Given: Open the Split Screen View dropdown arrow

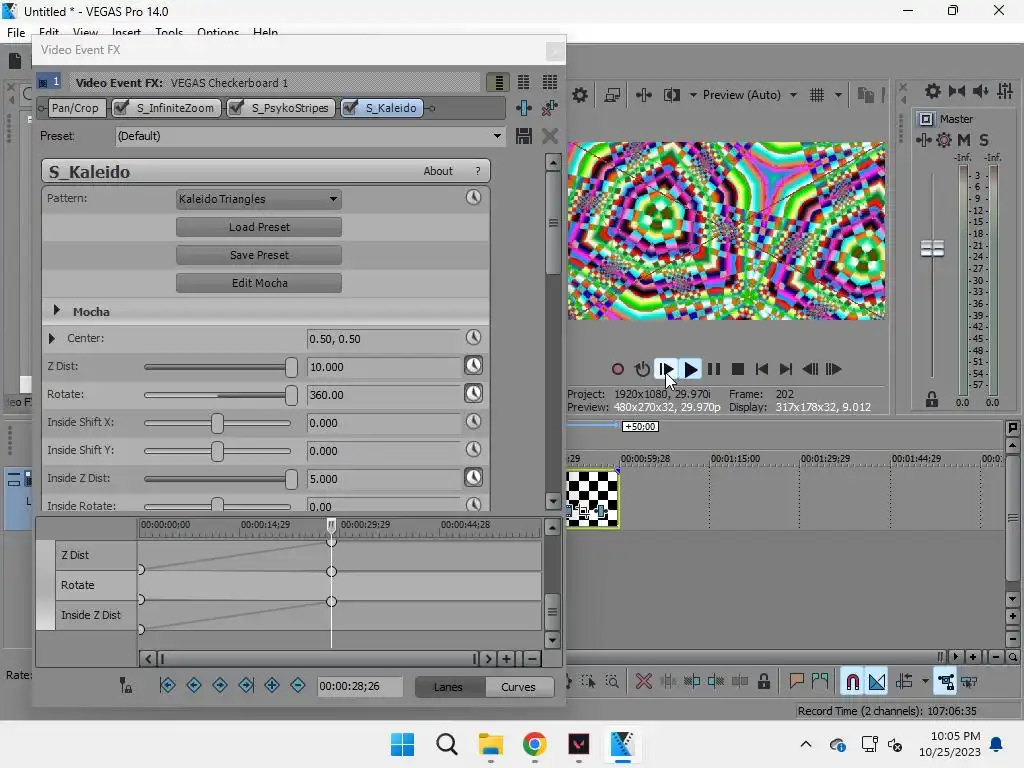Looking at the screenshot, I should tap(693, 95).
